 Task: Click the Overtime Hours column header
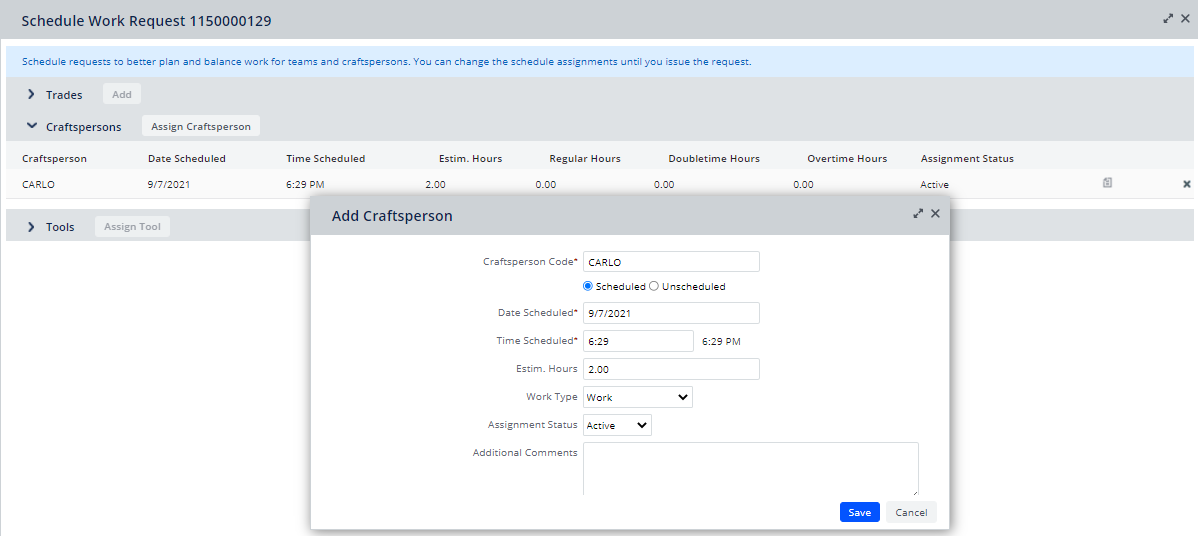pyautogui.click(x=847, y=159)
